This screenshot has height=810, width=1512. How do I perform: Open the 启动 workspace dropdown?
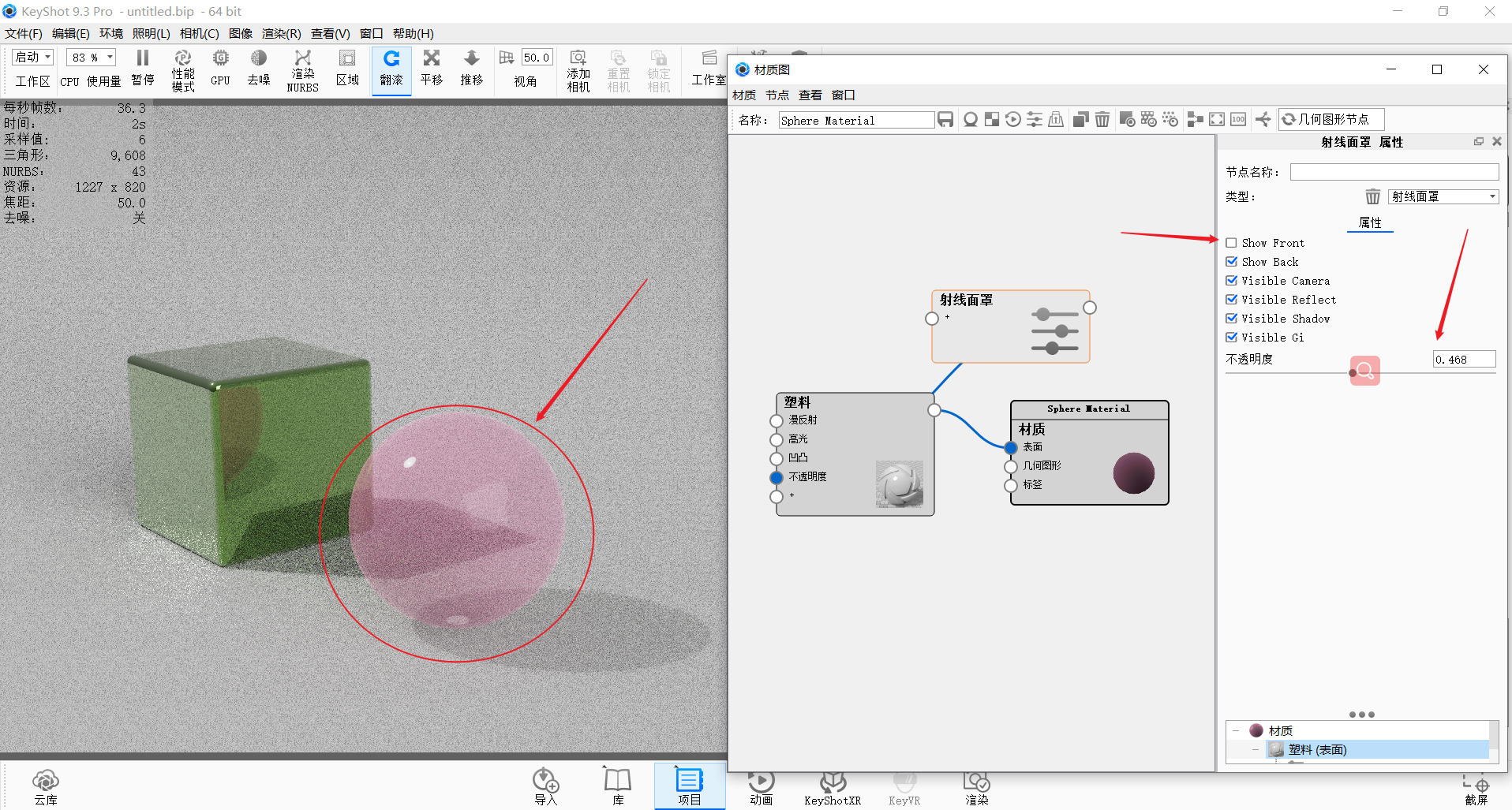[32, 57]
